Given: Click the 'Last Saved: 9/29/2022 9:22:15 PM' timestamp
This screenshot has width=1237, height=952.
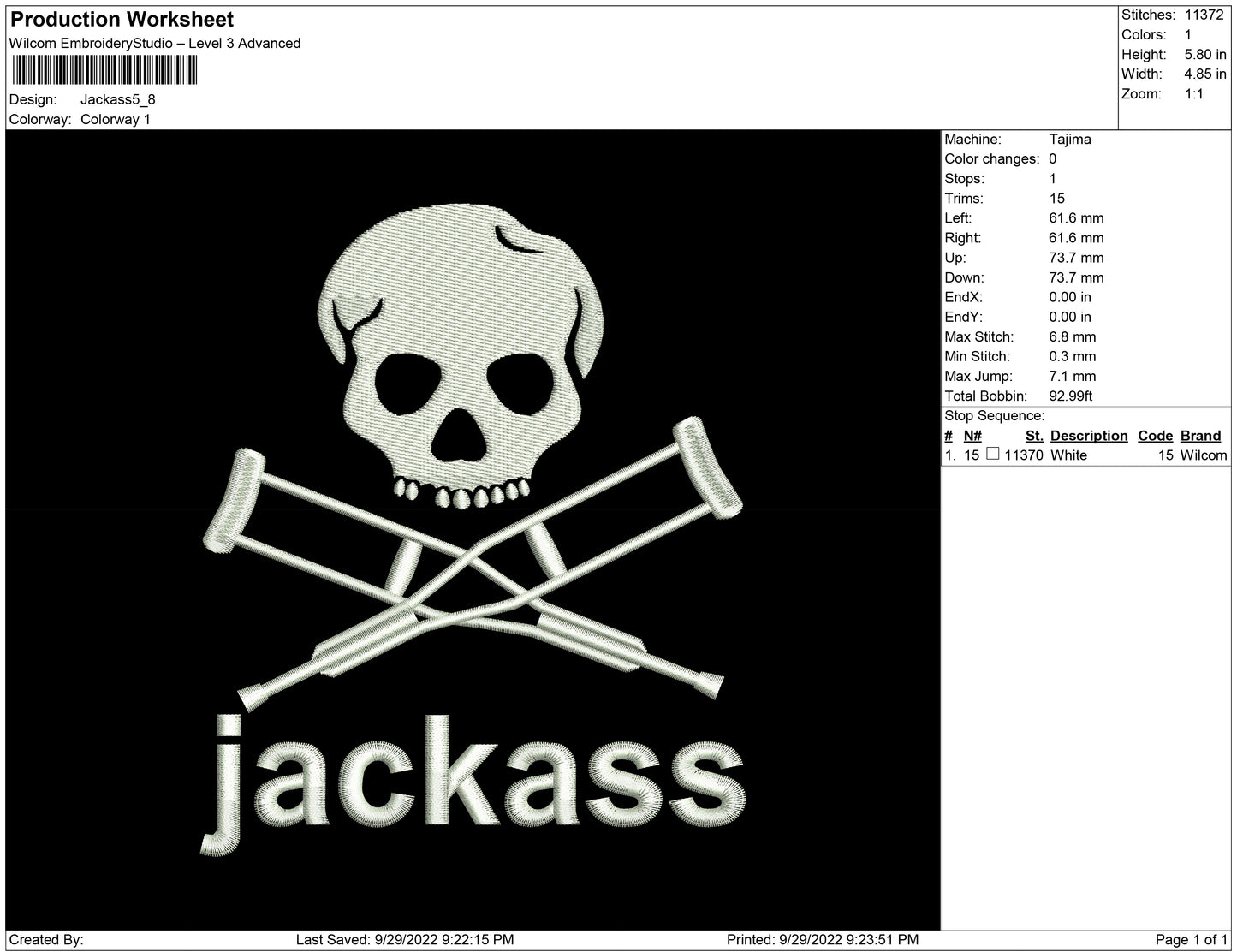Looking at the screenshot, I should click(405, 940).
